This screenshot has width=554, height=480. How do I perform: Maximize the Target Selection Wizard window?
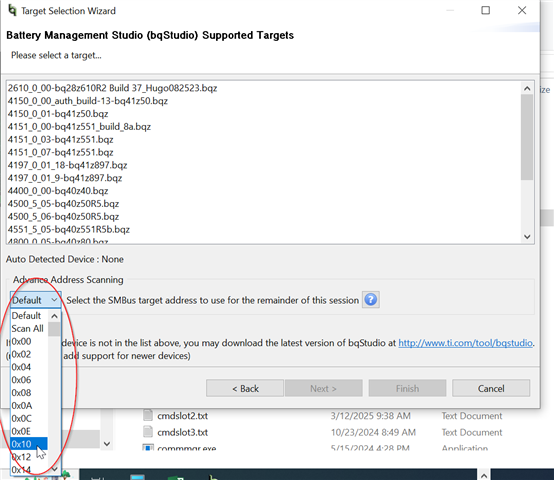[486, 10]
